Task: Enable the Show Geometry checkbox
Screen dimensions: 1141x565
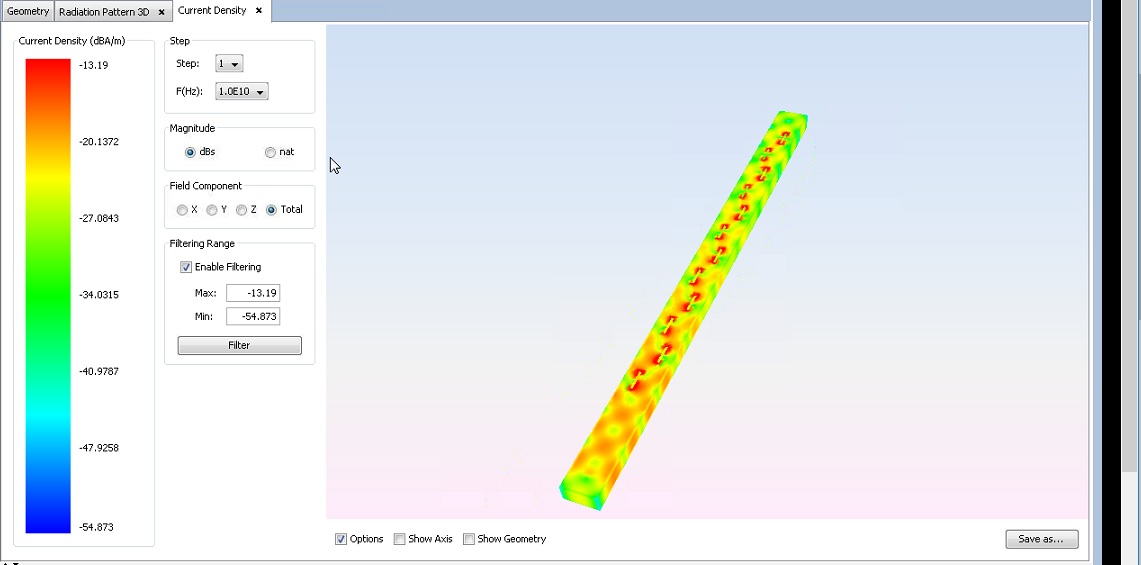Action: click(x=469, y=539)
